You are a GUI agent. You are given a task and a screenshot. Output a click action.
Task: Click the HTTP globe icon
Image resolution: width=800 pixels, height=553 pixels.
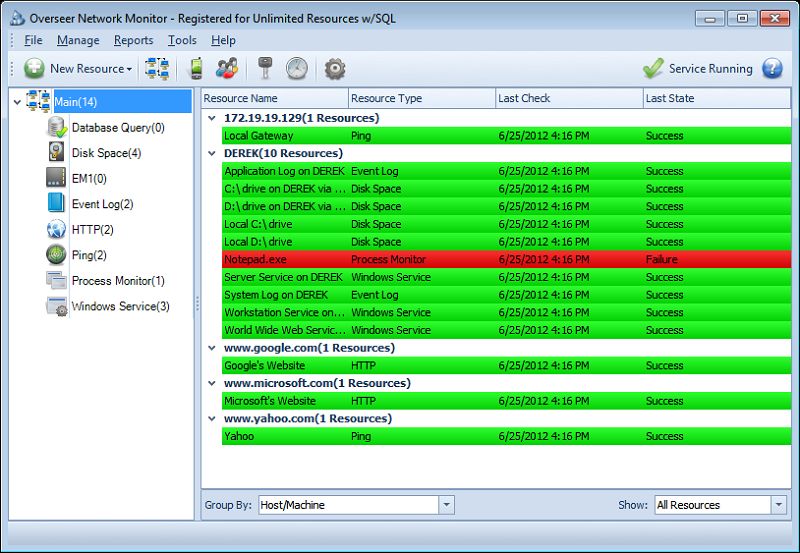[56, 229]
